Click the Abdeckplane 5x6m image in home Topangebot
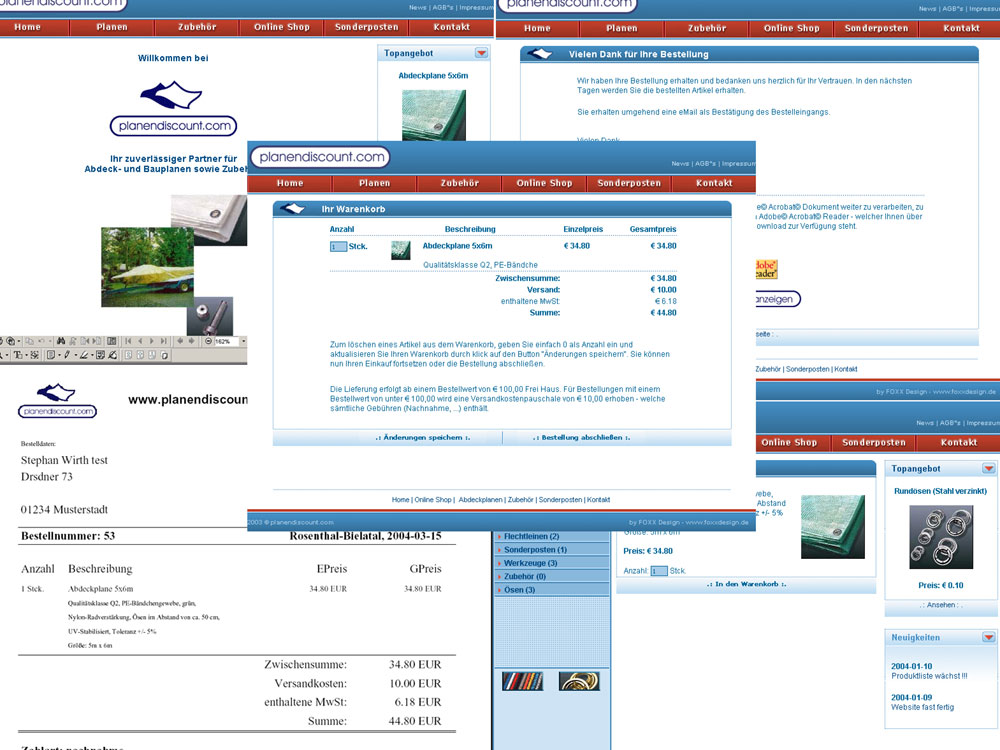Screen dimensions: 1000x750 pos(434,115)
